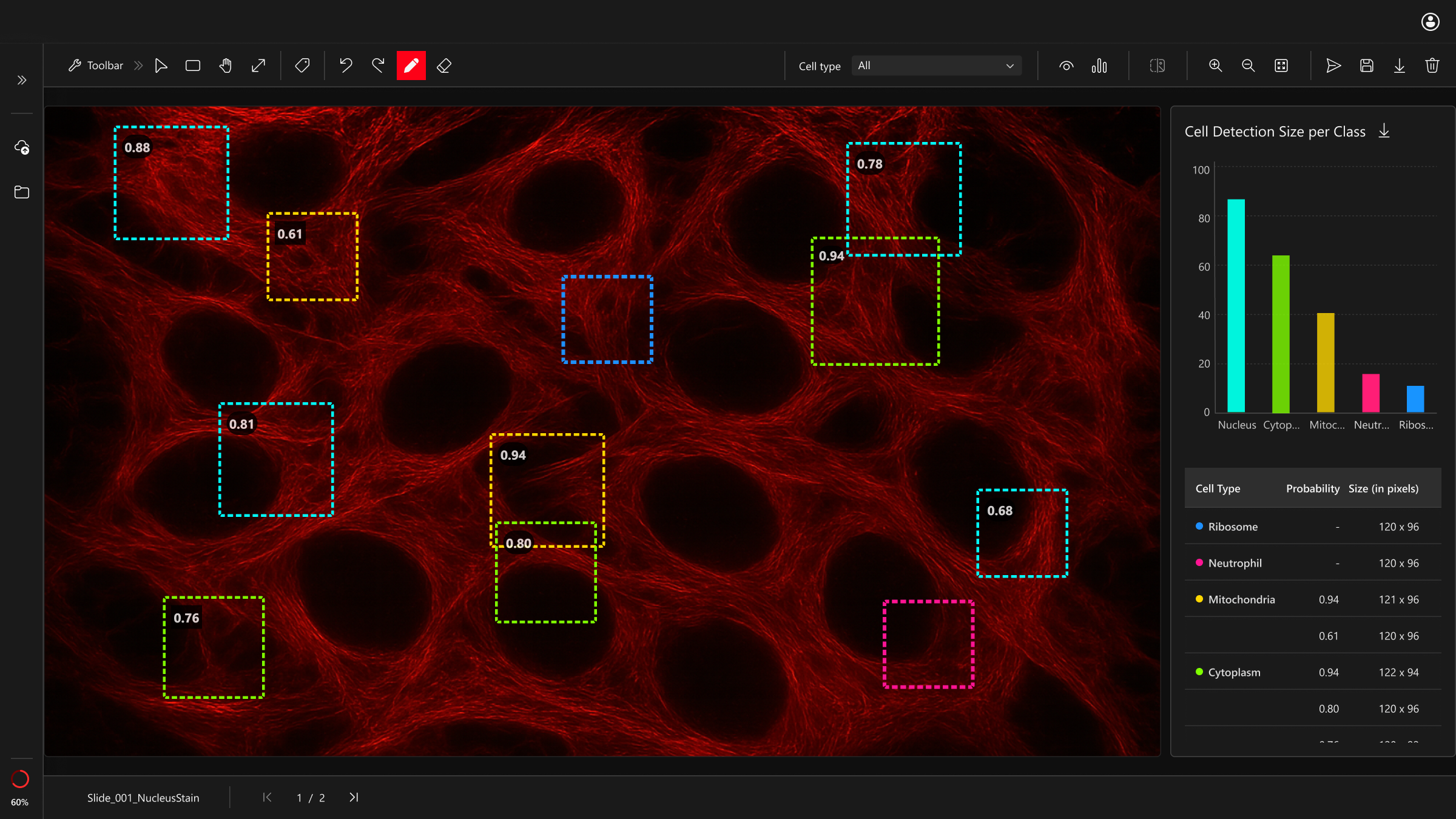Select the cyan box labeled 0.88

click(x=172, y=183)
